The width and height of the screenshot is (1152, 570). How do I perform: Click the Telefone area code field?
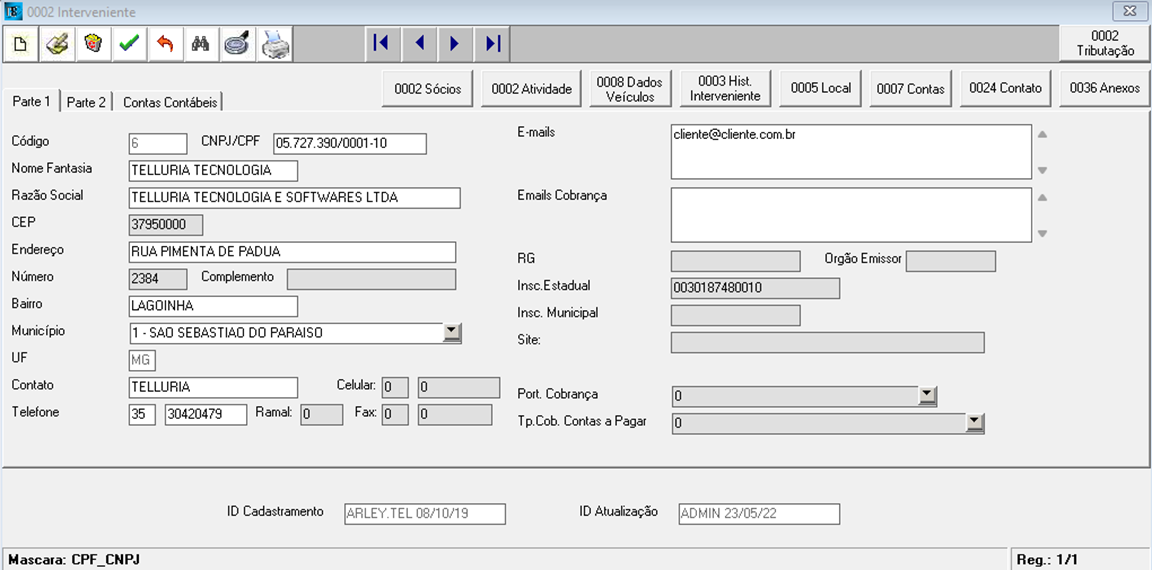[142, 414]
